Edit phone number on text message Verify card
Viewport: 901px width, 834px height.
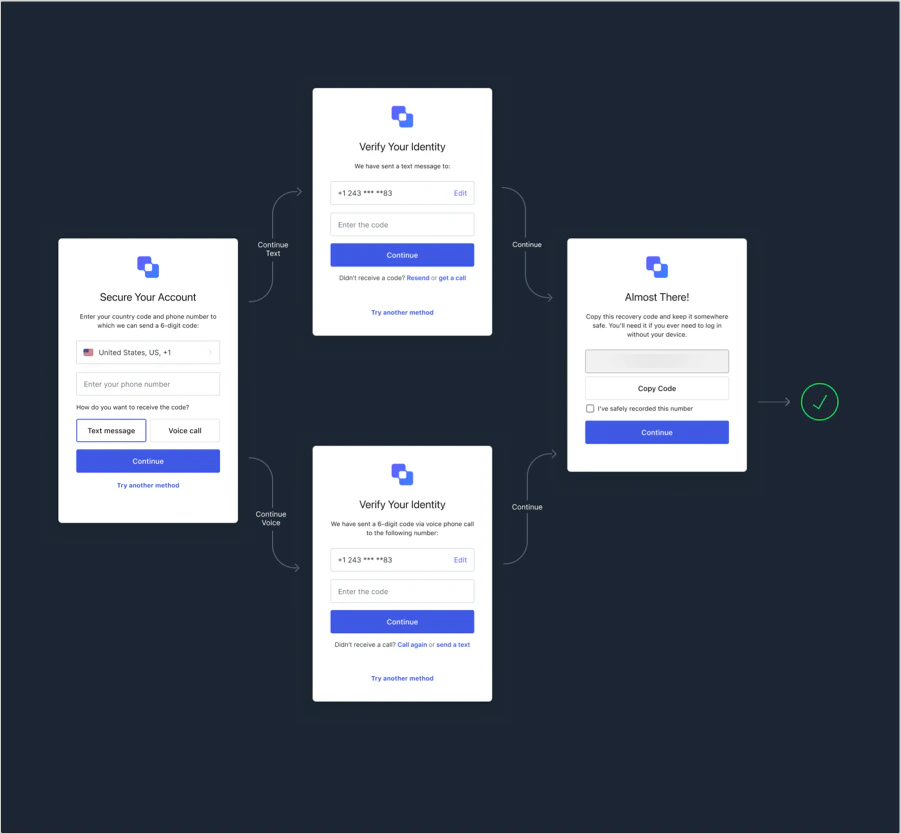460,193
